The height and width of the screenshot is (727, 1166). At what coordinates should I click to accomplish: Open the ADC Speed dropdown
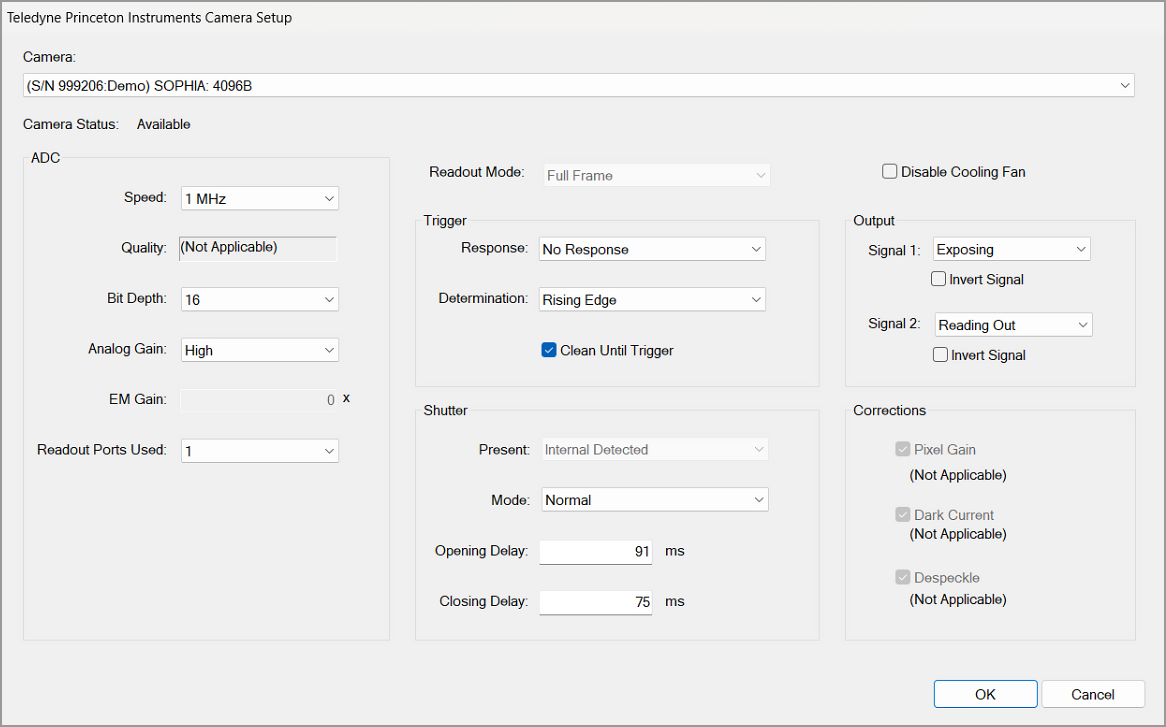260,198
